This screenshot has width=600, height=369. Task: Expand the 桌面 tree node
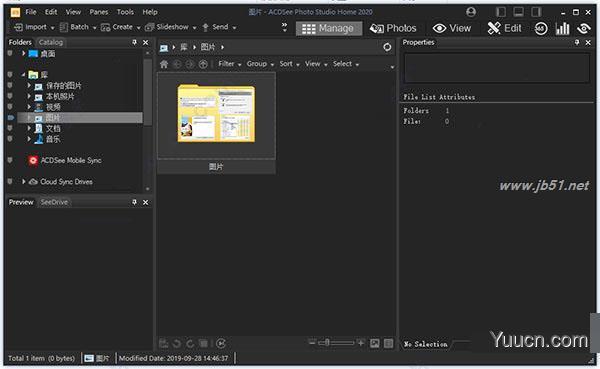[24, 53]
